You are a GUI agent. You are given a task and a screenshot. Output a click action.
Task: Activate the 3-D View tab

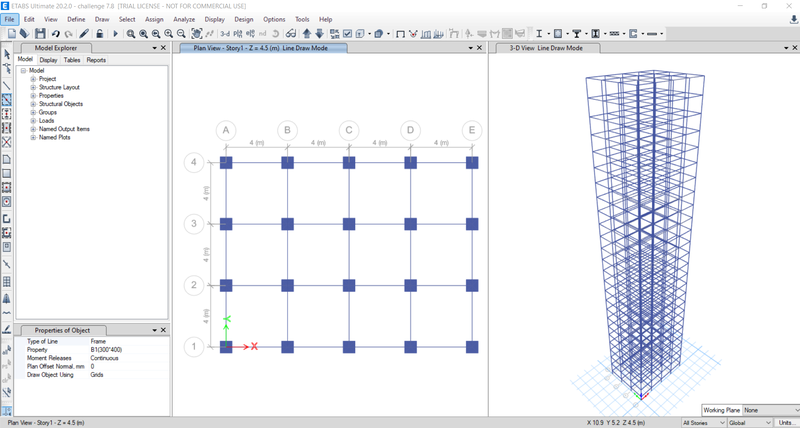[546, 48]
